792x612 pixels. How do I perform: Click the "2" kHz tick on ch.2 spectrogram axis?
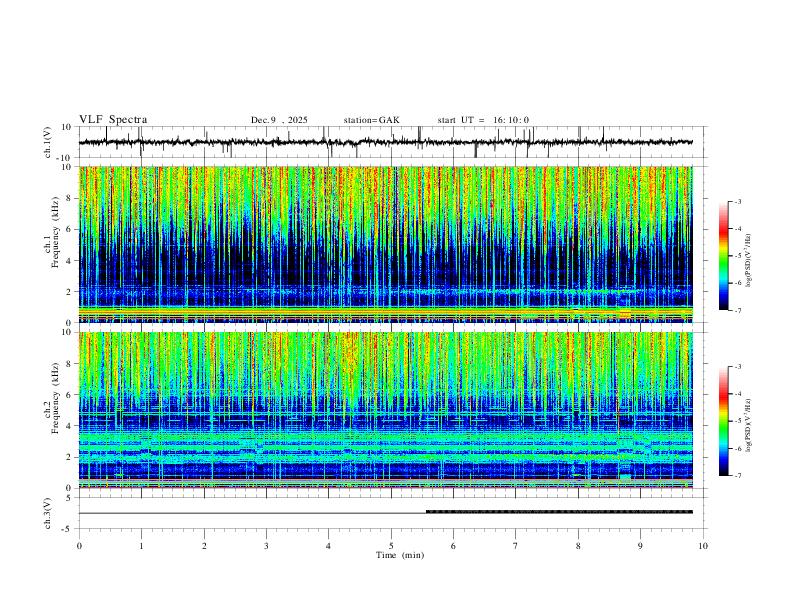coord(70,457)
